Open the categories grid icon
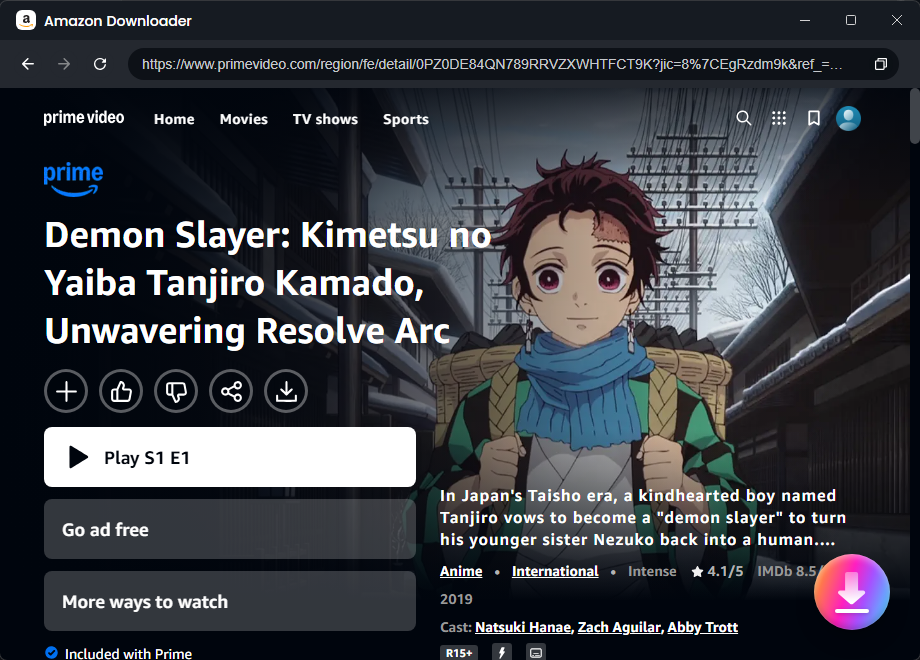 (x=779, y=119)
